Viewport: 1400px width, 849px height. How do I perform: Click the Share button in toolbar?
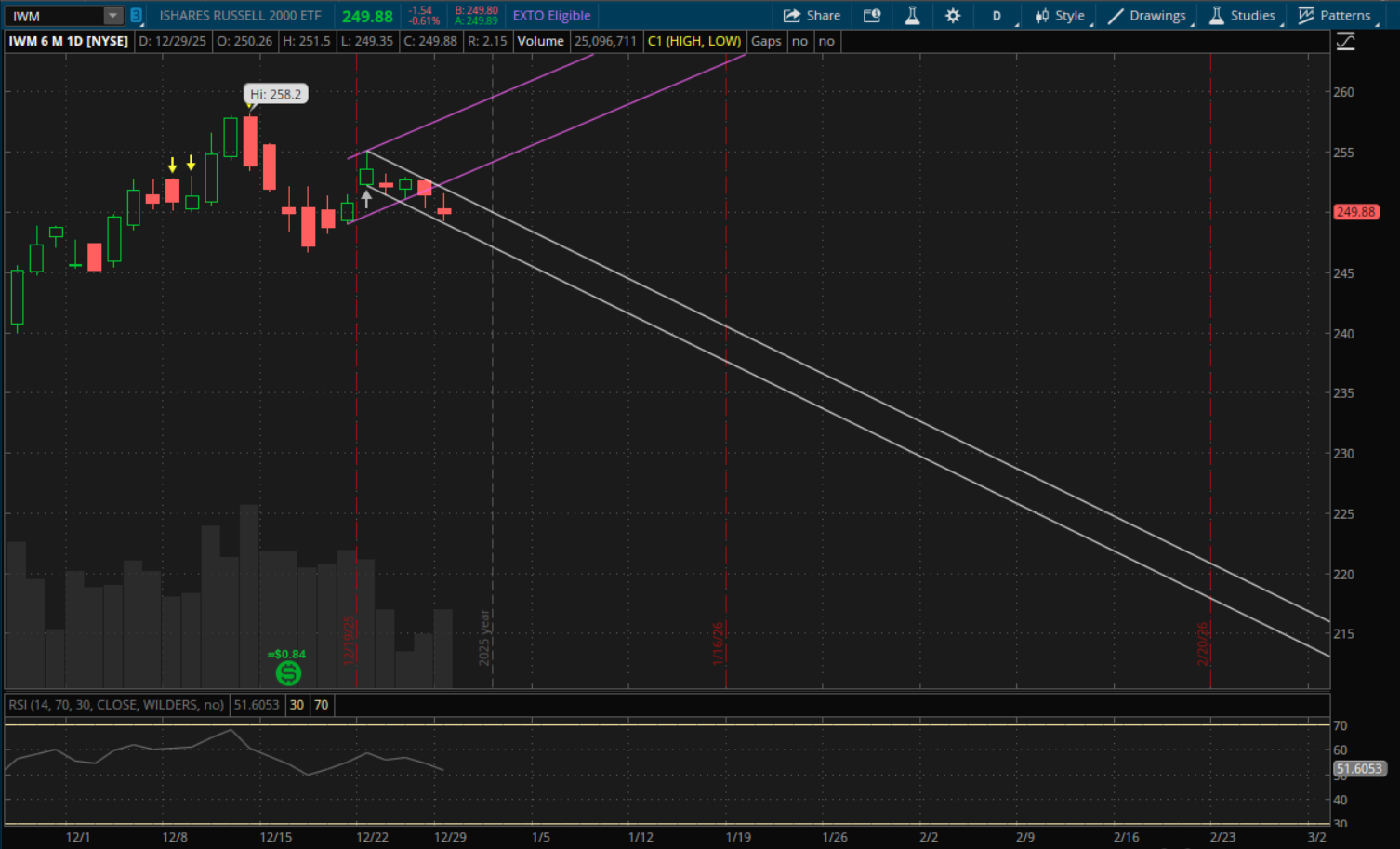pyautogui.click(x=812, y=16)
